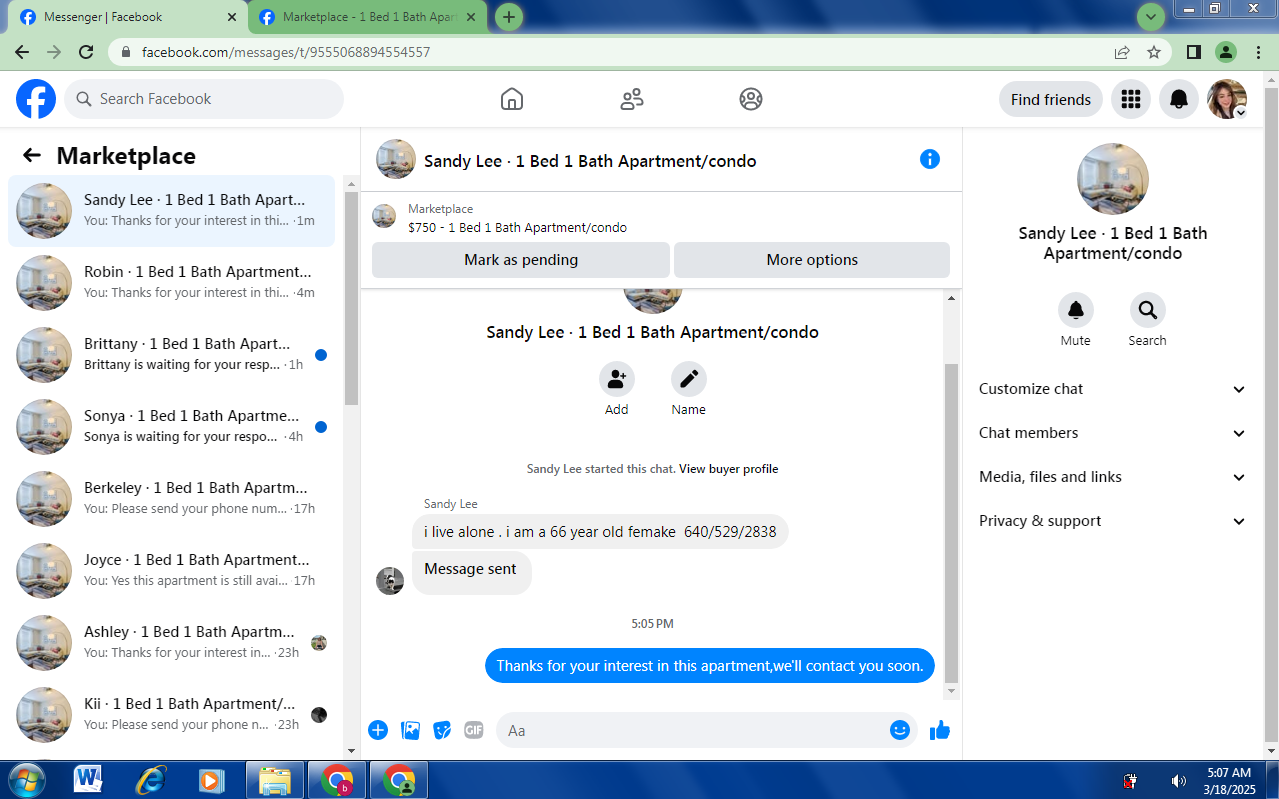Open more actions plus icon
The image size is (1279, 799).
point(378,730)
